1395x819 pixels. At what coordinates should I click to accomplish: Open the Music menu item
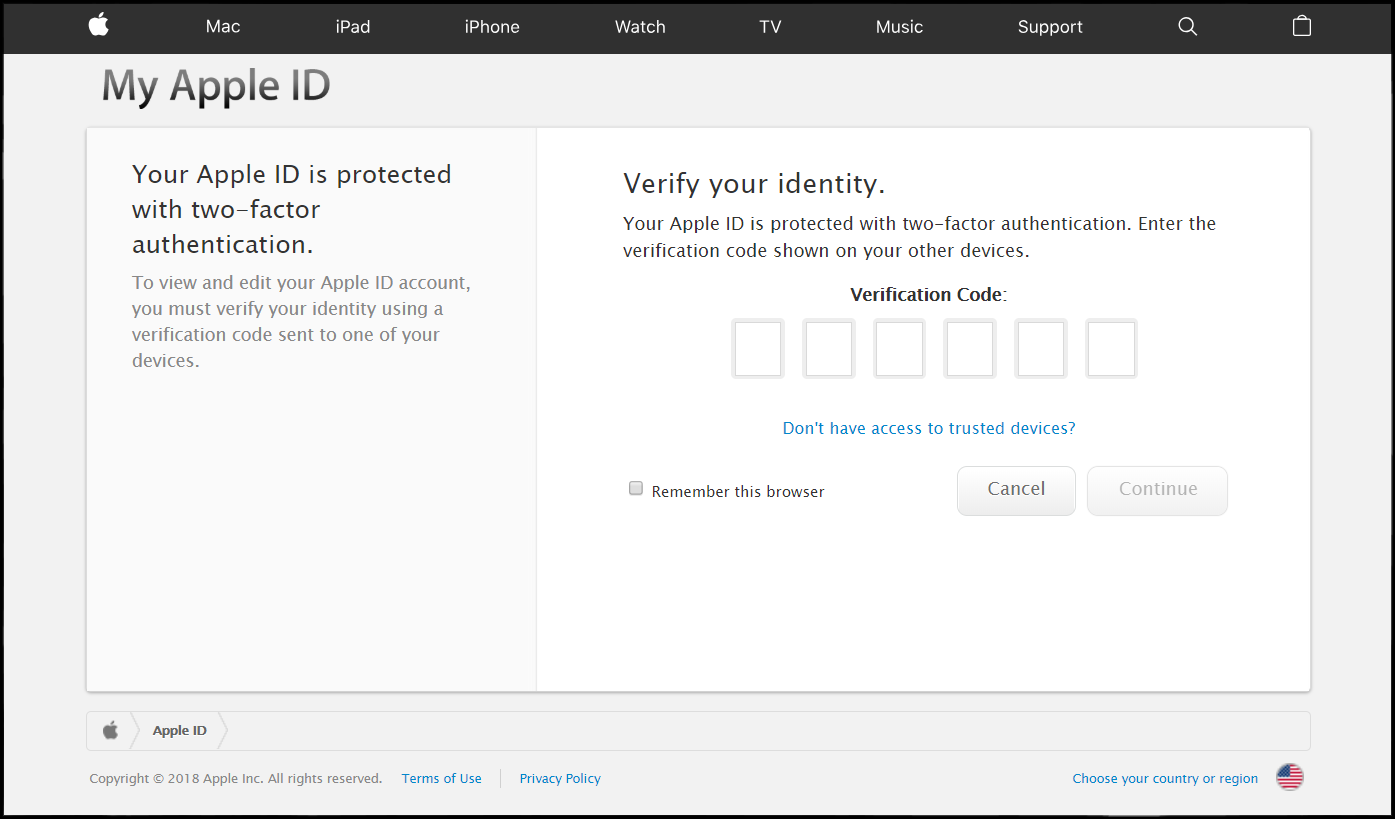pyautogui.click(x=899, y=27)
